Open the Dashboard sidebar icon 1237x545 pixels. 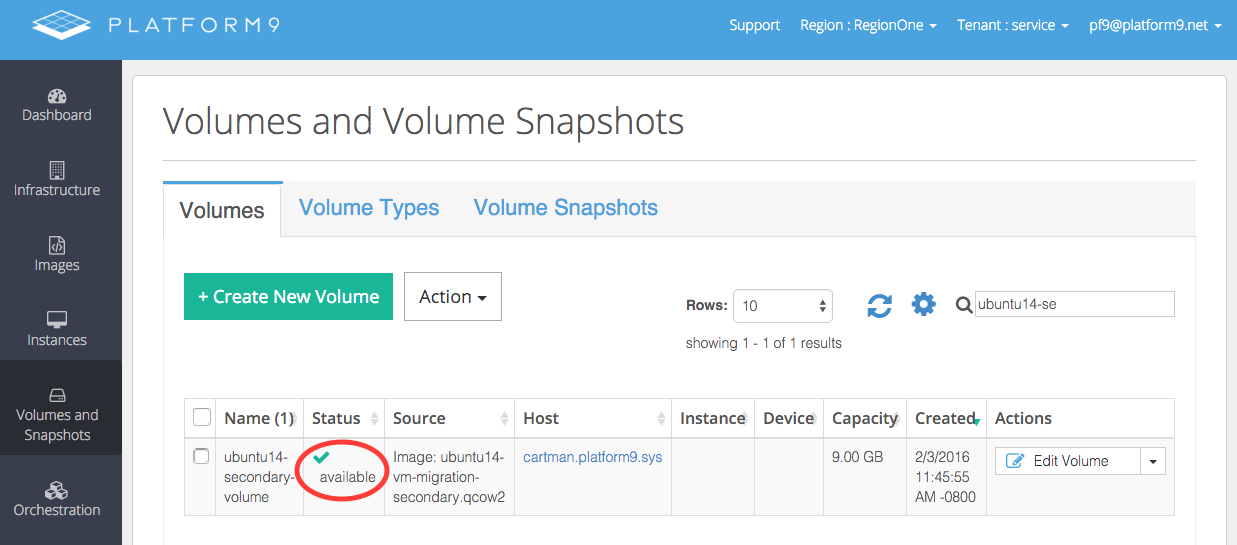57,105
